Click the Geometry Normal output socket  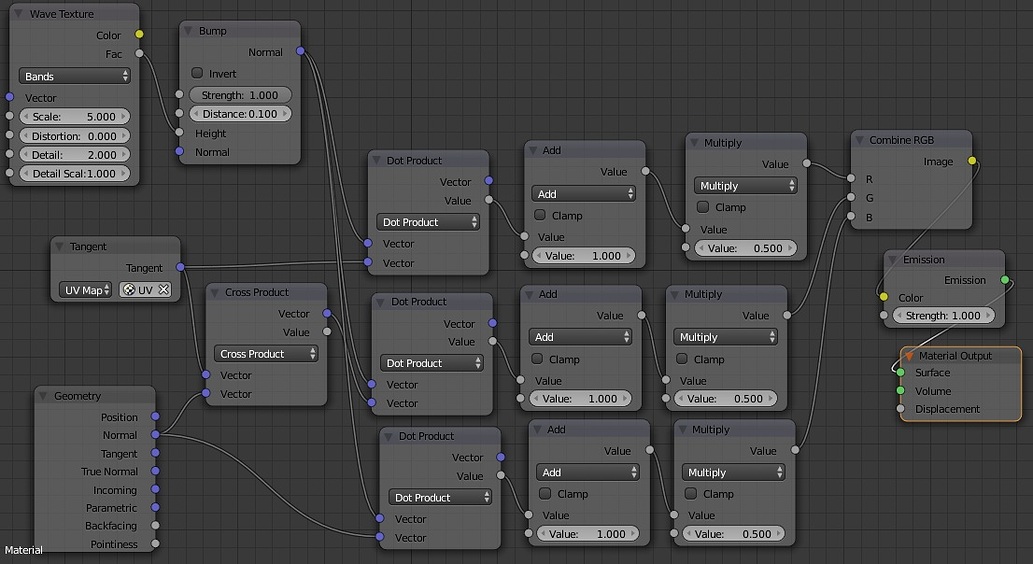tap(155, 434)
